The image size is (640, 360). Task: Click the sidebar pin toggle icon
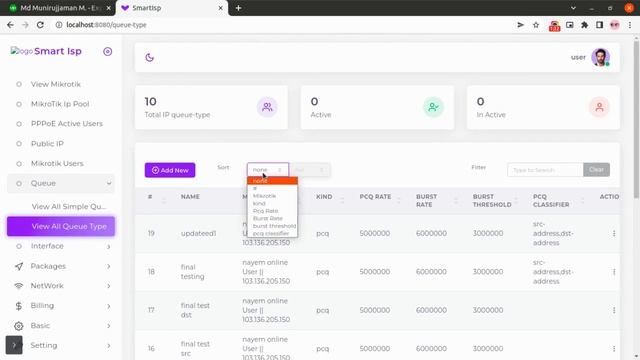(107, 51)
